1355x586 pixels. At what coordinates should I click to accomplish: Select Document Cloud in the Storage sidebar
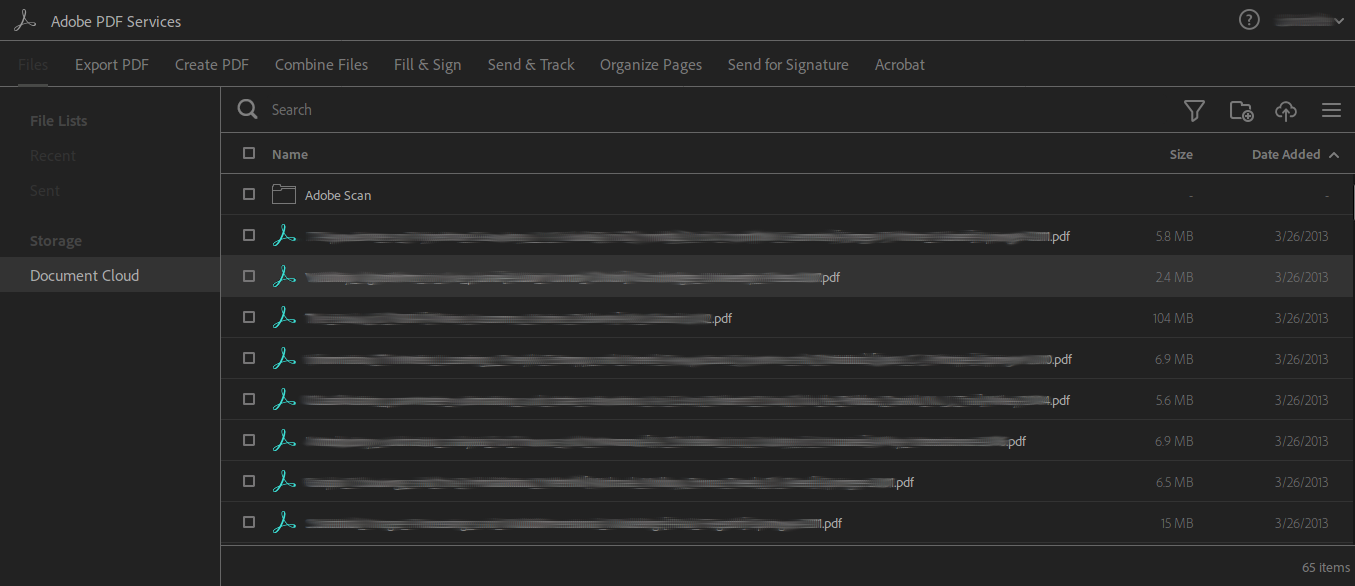84,275
